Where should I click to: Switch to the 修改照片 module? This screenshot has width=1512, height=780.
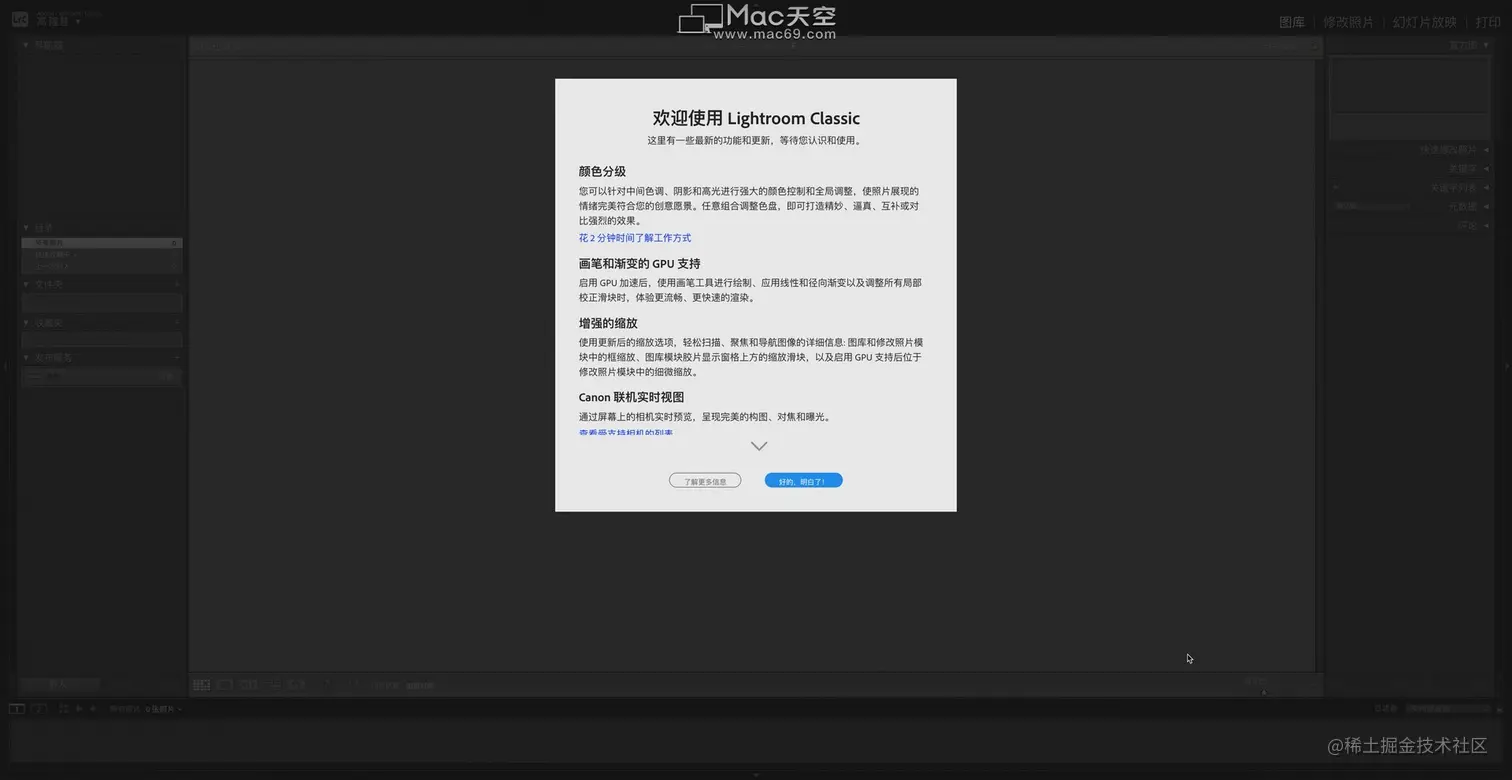[x=1348, y=22]
